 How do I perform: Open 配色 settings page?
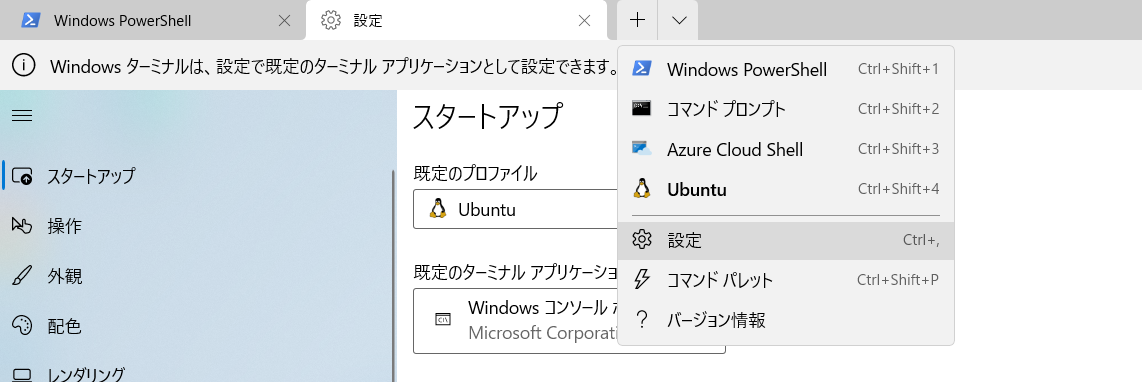tap(197, 326)
